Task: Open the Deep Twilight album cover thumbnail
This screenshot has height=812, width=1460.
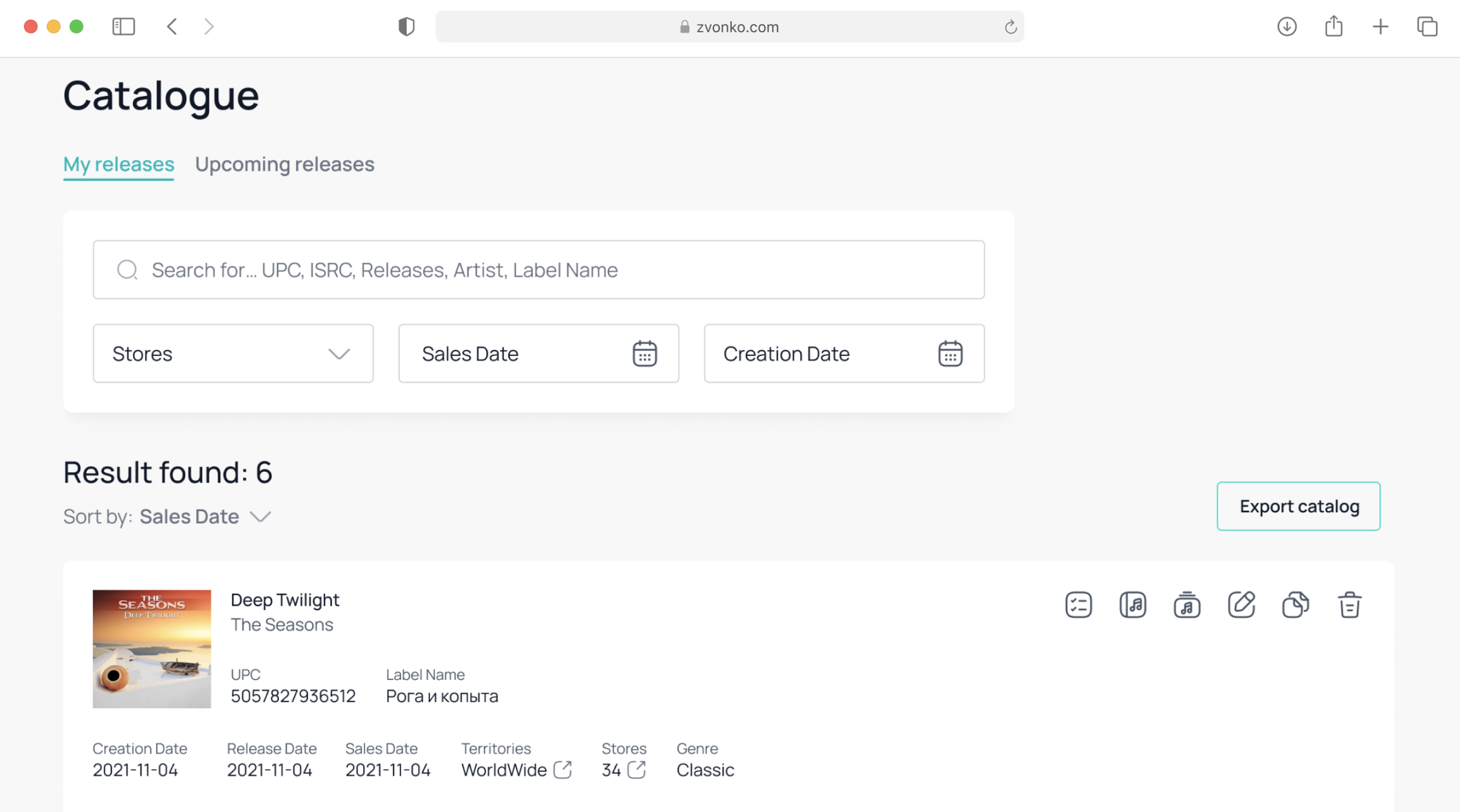Action: 152,649
